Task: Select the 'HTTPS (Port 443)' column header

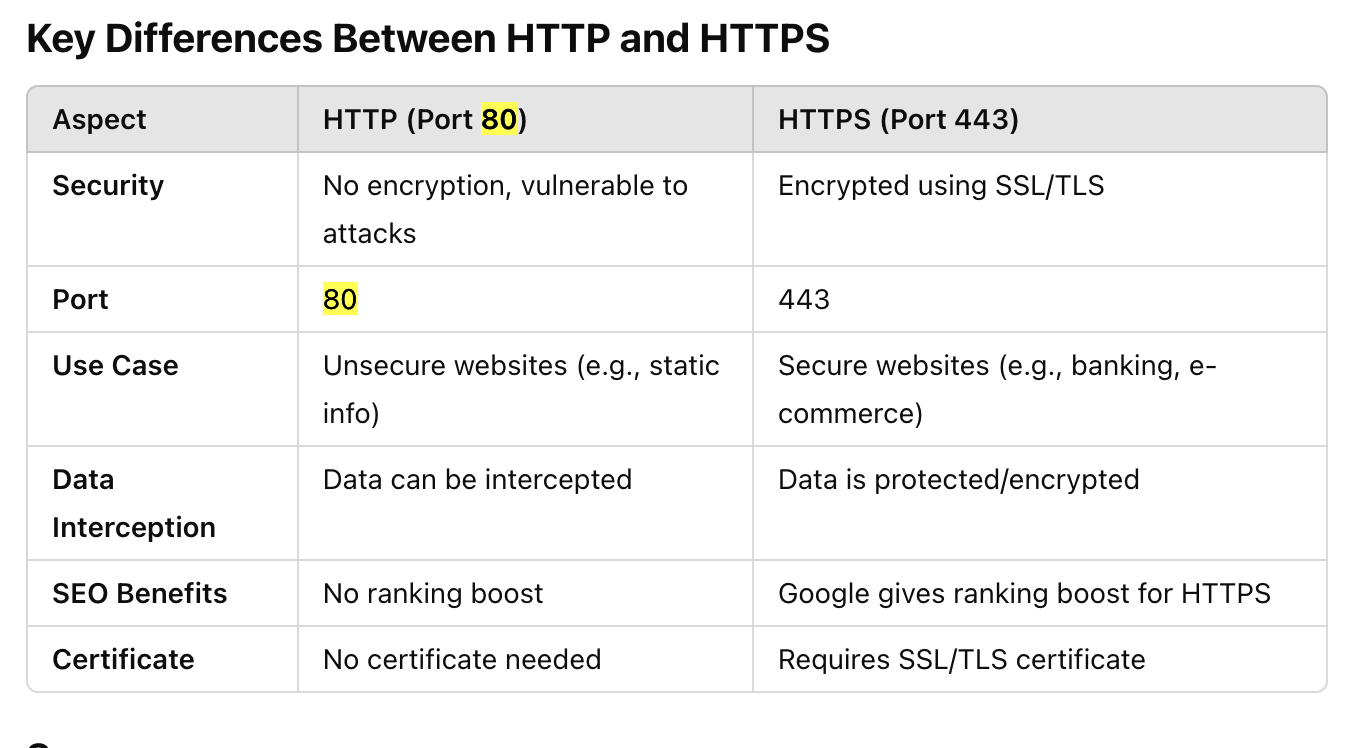Action: (x=898, y=120)
